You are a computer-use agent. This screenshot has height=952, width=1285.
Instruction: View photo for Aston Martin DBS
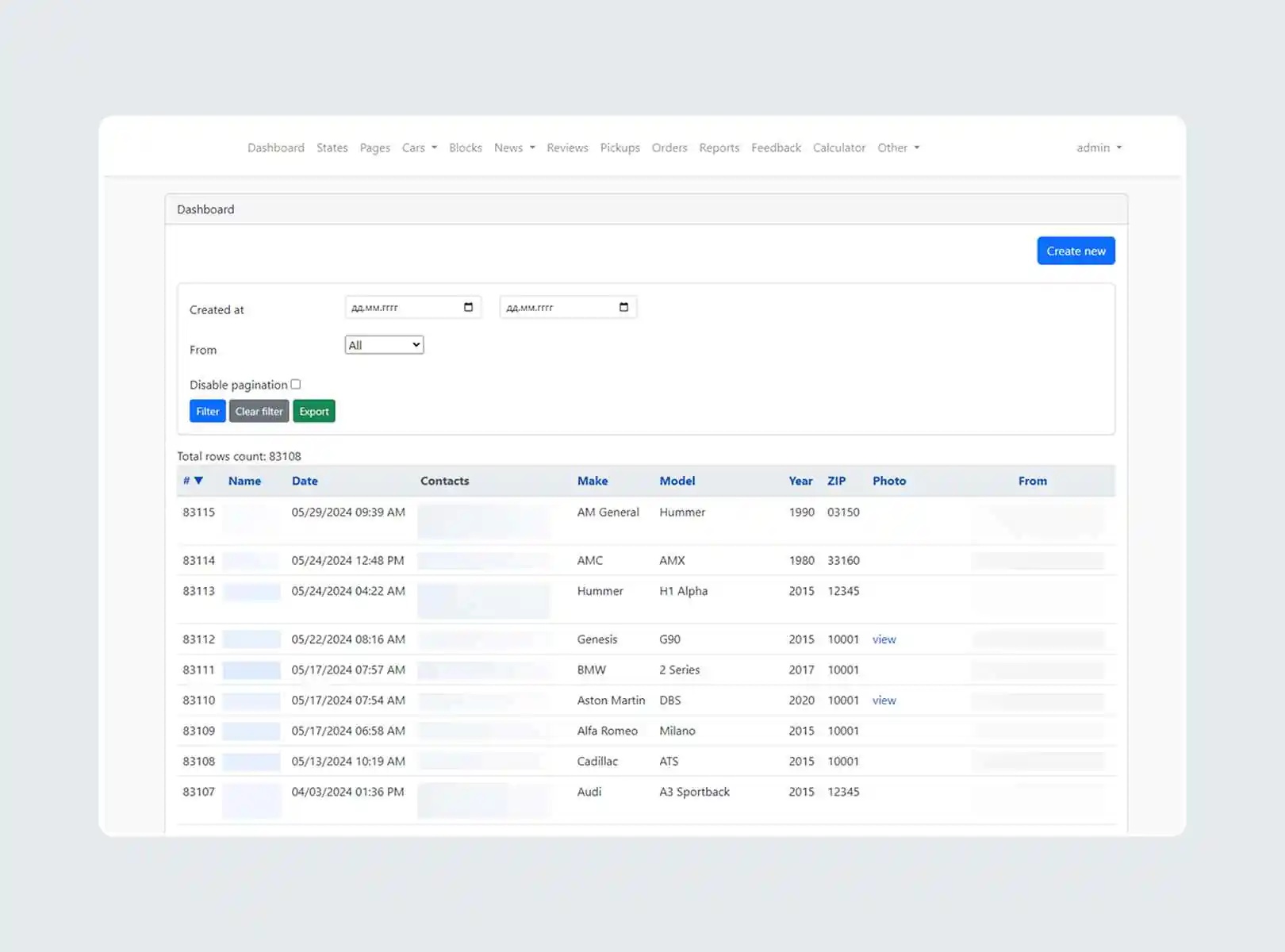click(x=884, y=701)
